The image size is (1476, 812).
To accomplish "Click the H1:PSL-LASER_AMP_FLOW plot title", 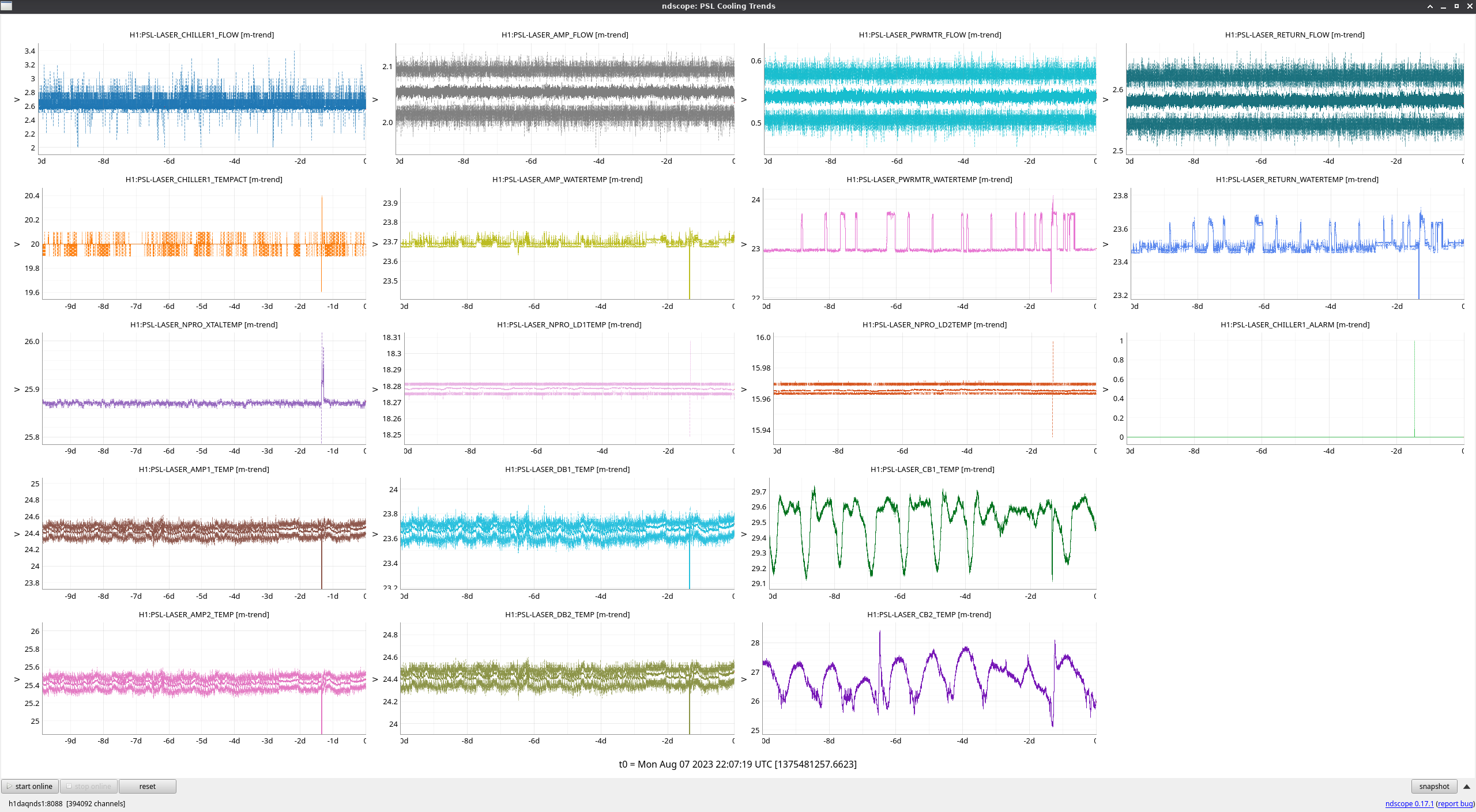I will point(564,35).
